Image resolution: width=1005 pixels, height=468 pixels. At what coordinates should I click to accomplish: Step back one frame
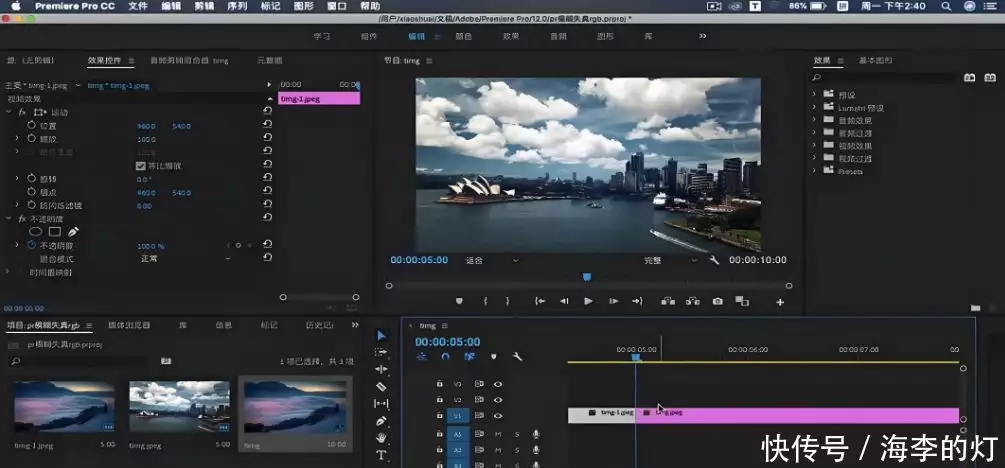click(x=564, y=301)
